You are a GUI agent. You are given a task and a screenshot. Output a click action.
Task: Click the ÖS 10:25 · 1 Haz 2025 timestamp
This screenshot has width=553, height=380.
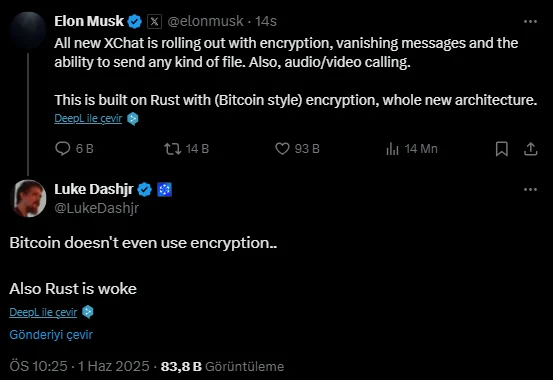pyautogui.click(x=80, y=366)
